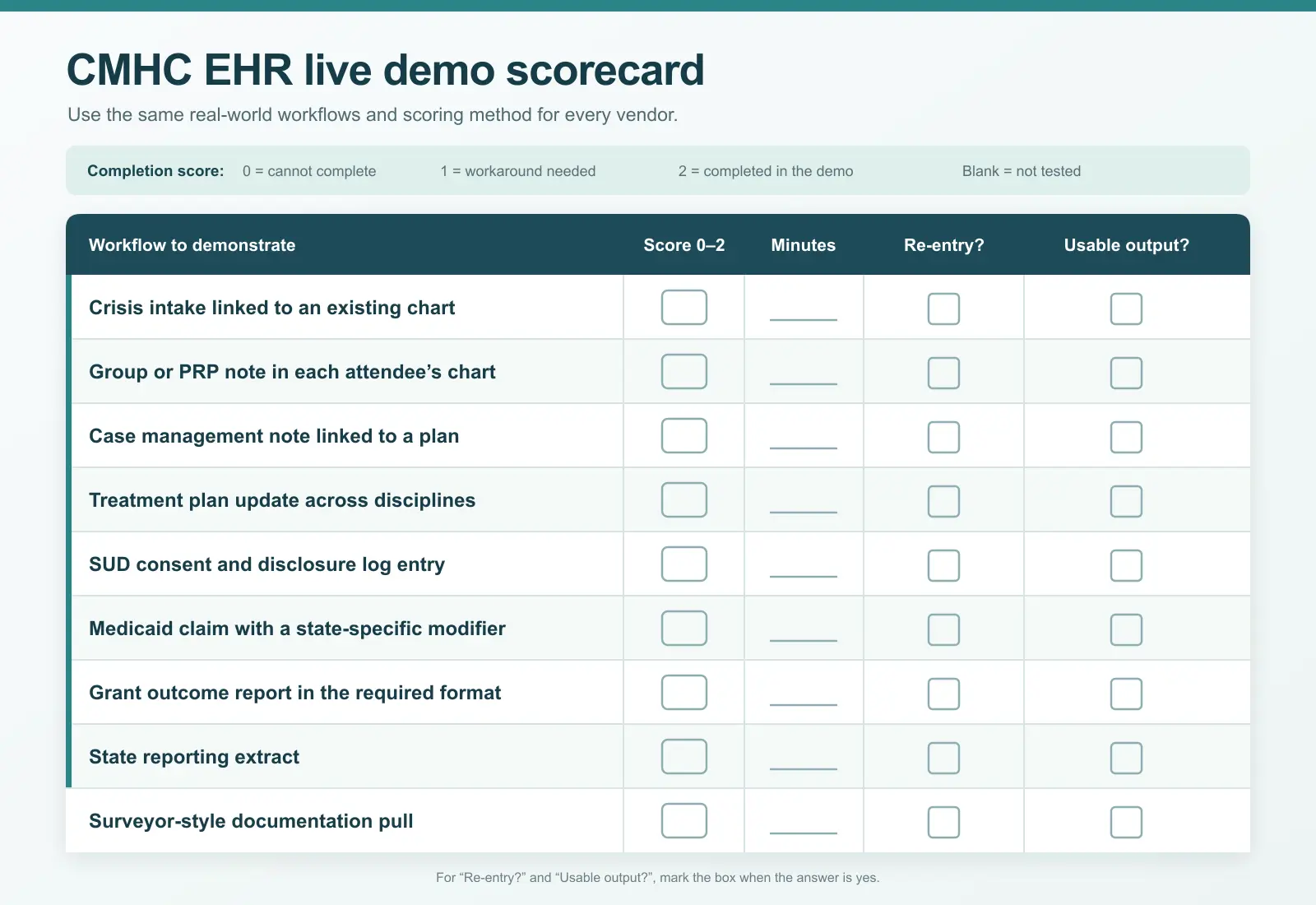Screen dimensions: 1316x905
Task: Tick Re-entry for Grant outcome report row
Action: pos(943,694)
